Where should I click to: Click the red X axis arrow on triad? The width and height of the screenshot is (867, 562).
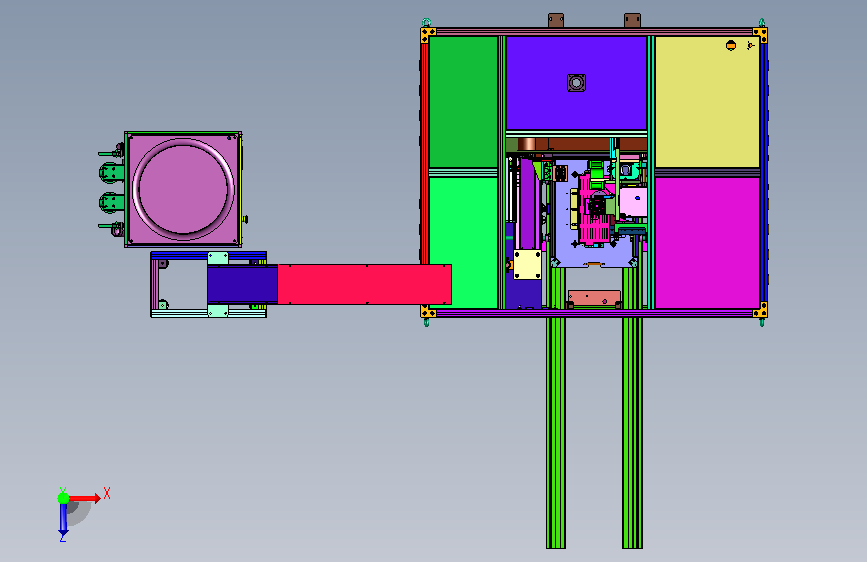click(85, 498)
